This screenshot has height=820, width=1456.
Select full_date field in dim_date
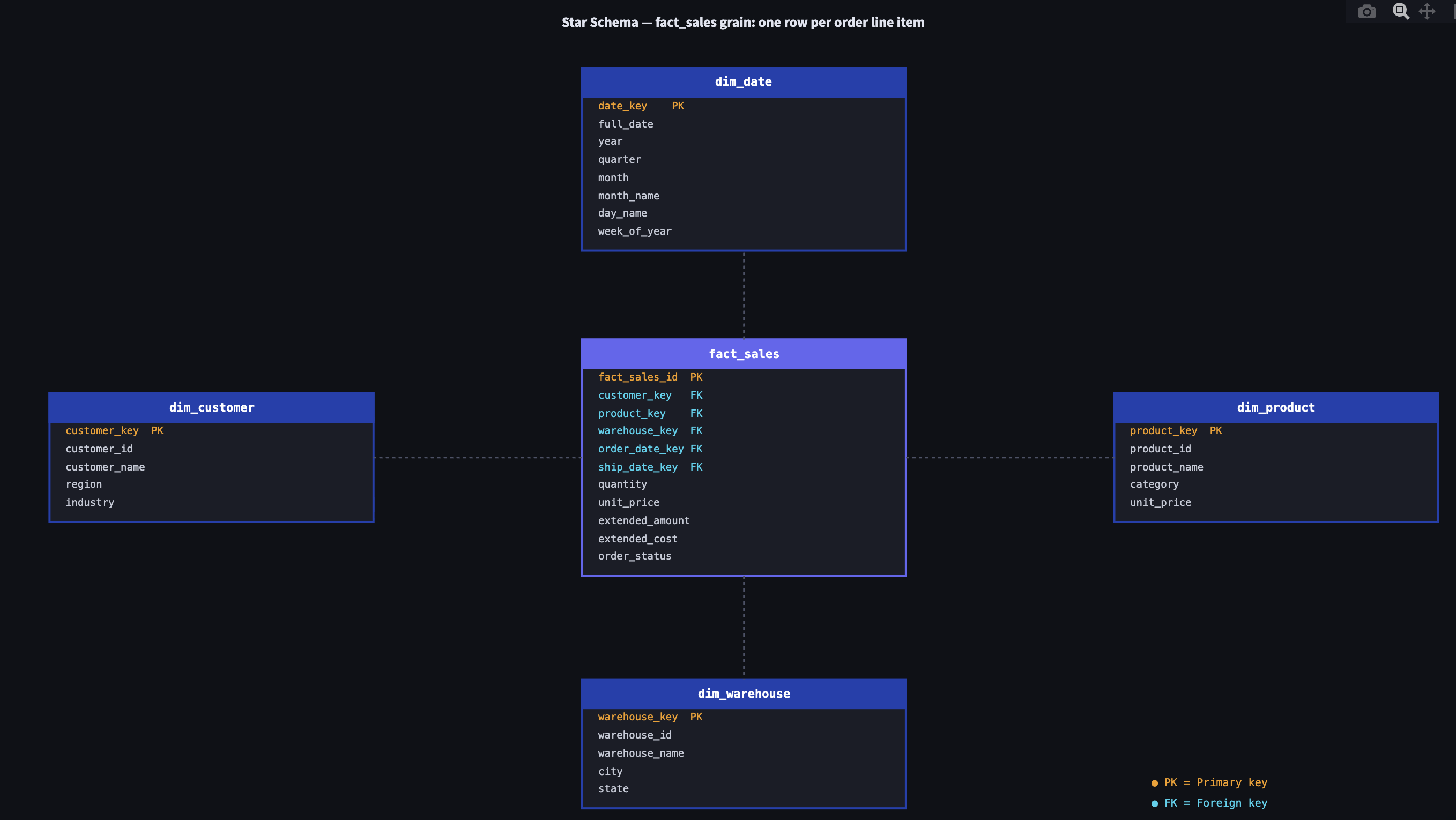tap(625, 124)
